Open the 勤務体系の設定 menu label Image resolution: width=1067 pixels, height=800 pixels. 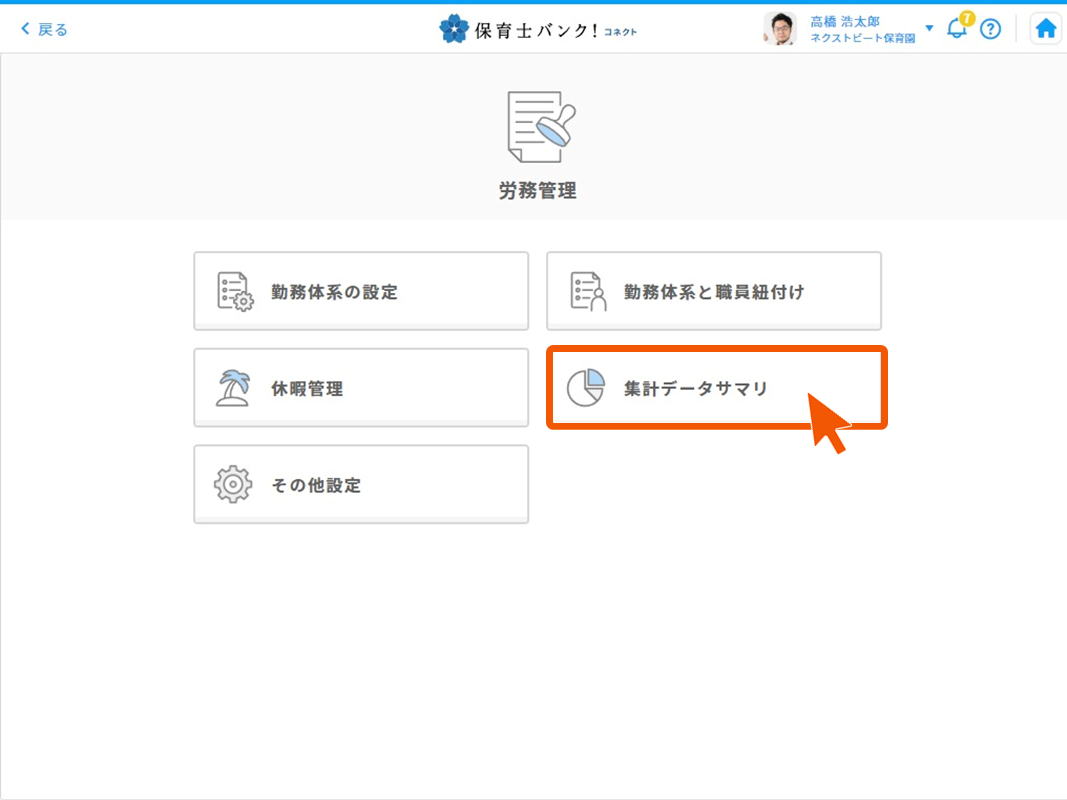[334, 292]
